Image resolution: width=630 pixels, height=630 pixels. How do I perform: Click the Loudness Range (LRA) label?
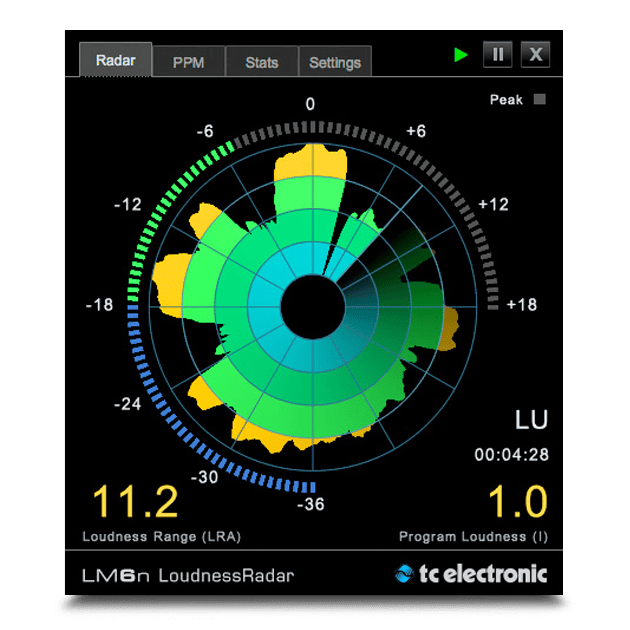click(x=162, y=536)
